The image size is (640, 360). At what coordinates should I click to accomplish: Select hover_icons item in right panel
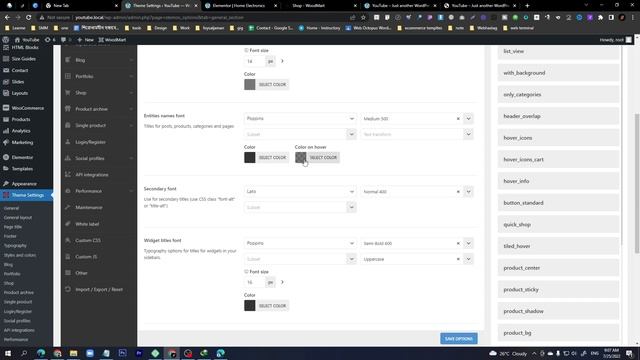click(558, 138)
